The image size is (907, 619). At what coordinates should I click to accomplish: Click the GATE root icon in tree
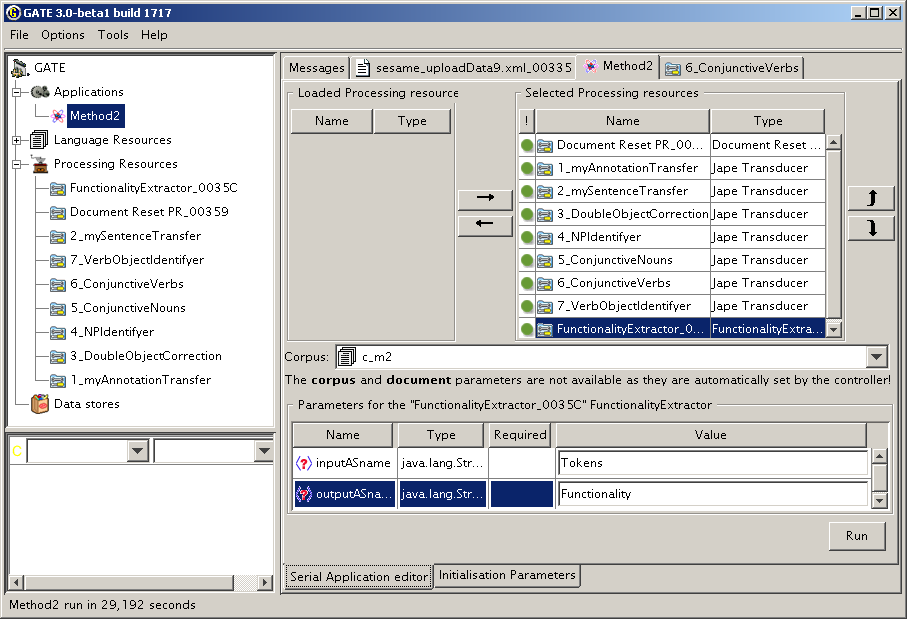tap(20, 68)
